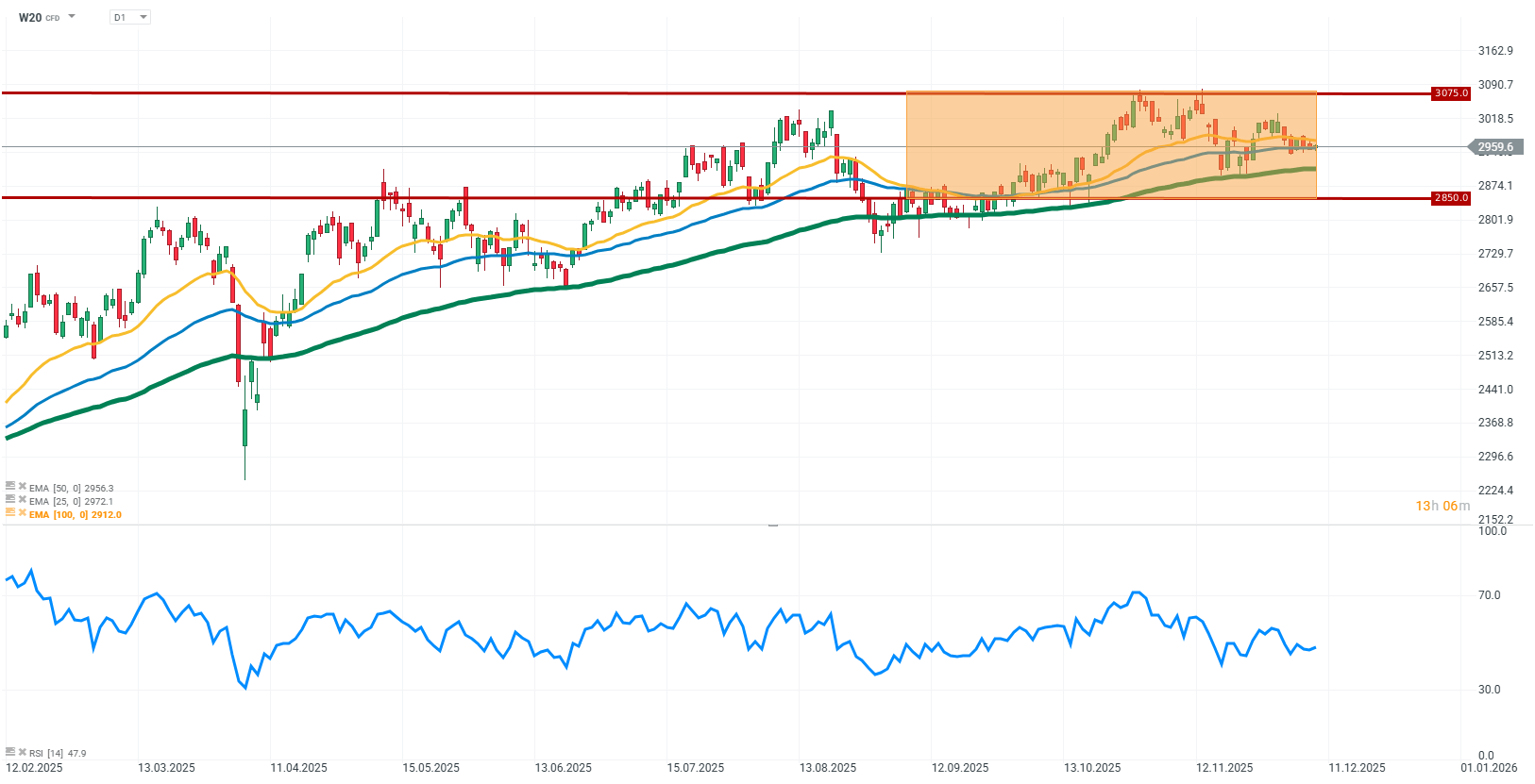Image resolution: width=1535 pixels, height=784 pixels.
Task: Remove the RSI [14] indicator
Action: [x=23, y=752]
